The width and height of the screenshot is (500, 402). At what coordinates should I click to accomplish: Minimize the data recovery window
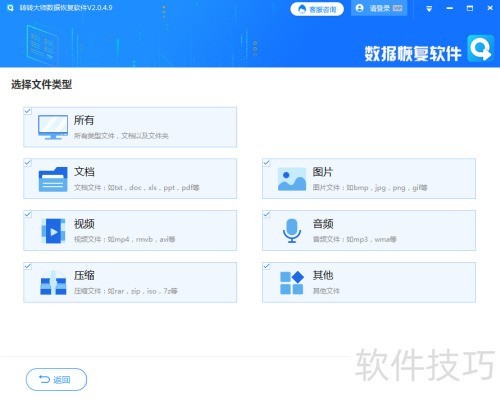point(450,8)
